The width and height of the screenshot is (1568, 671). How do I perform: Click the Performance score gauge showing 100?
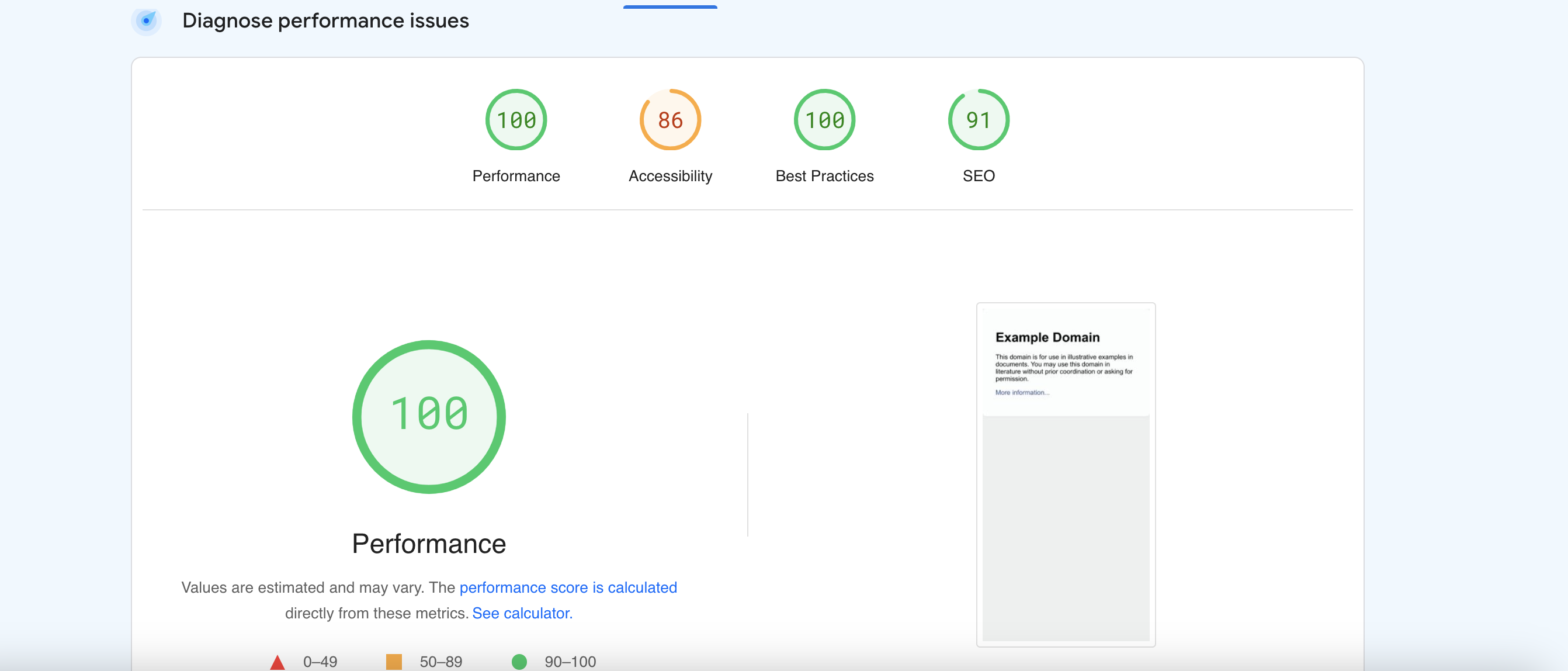click(516, 120)
